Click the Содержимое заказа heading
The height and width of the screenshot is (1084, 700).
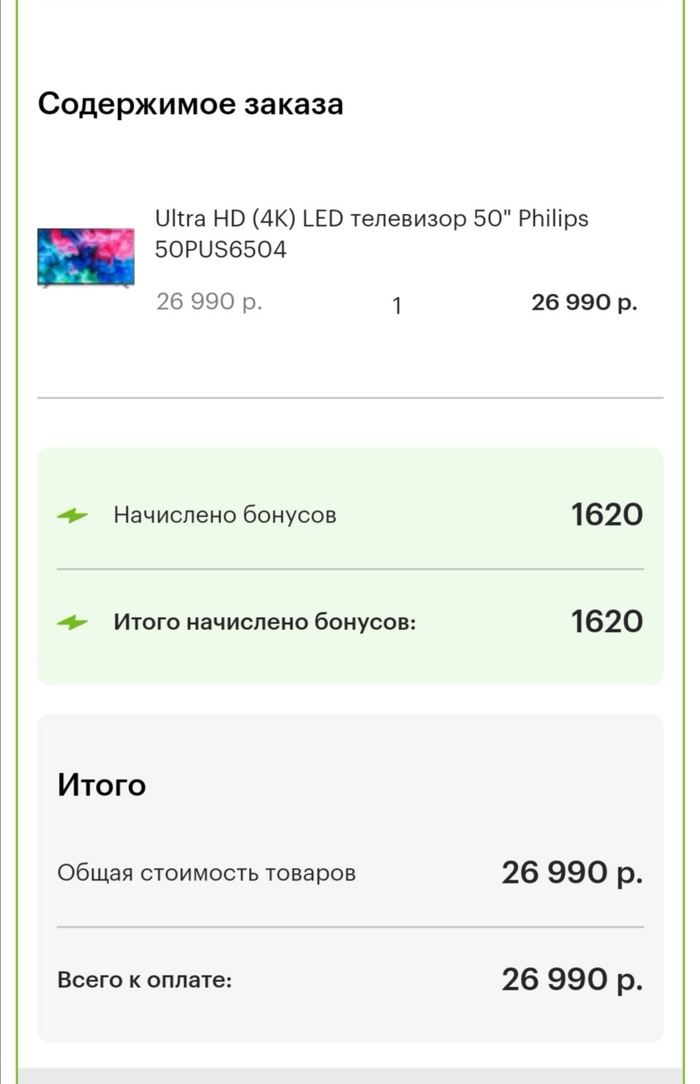pos(190,104)
